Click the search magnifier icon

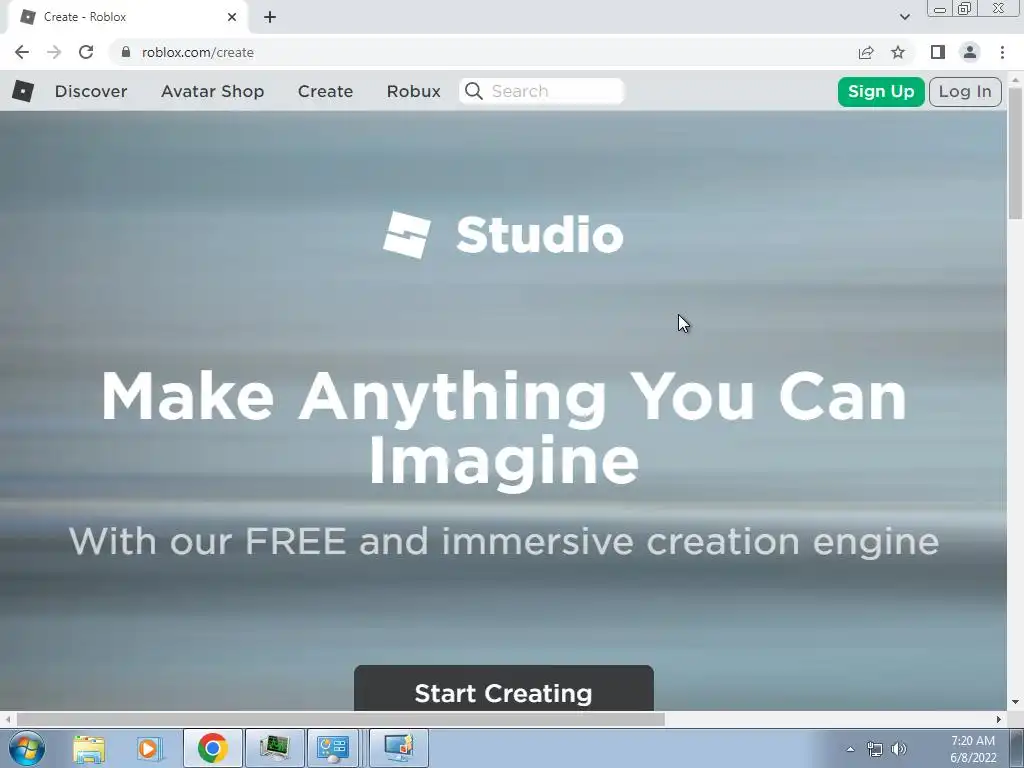tap(474, 91)
